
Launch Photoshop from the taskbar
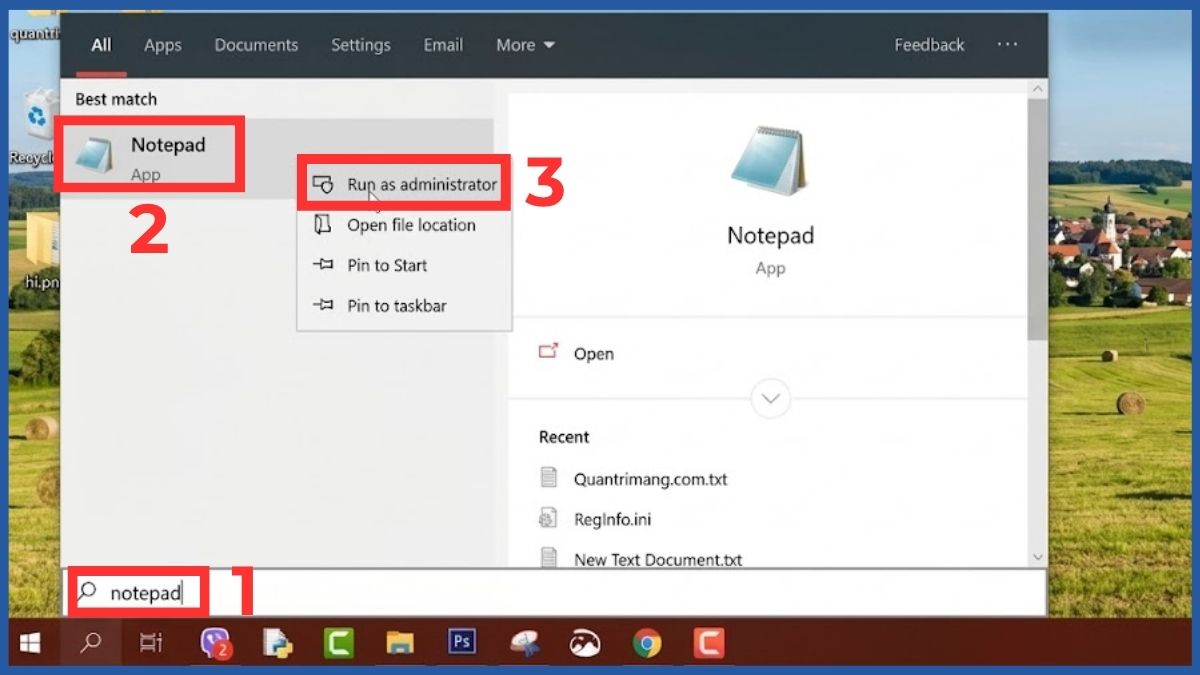(x=461, y=643)
